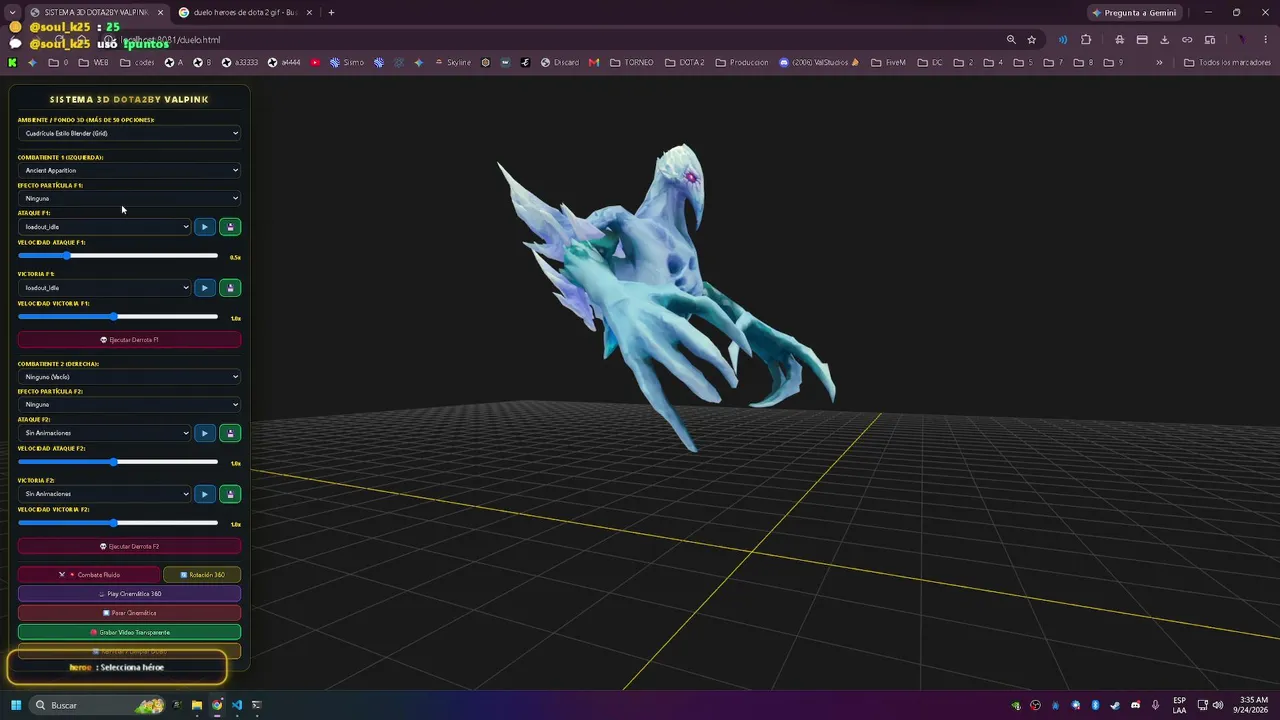Image resolution: width=1280 pixels, height=720 pixels.
Task: Bookmark this page with the star icon
Action: 1031,40
